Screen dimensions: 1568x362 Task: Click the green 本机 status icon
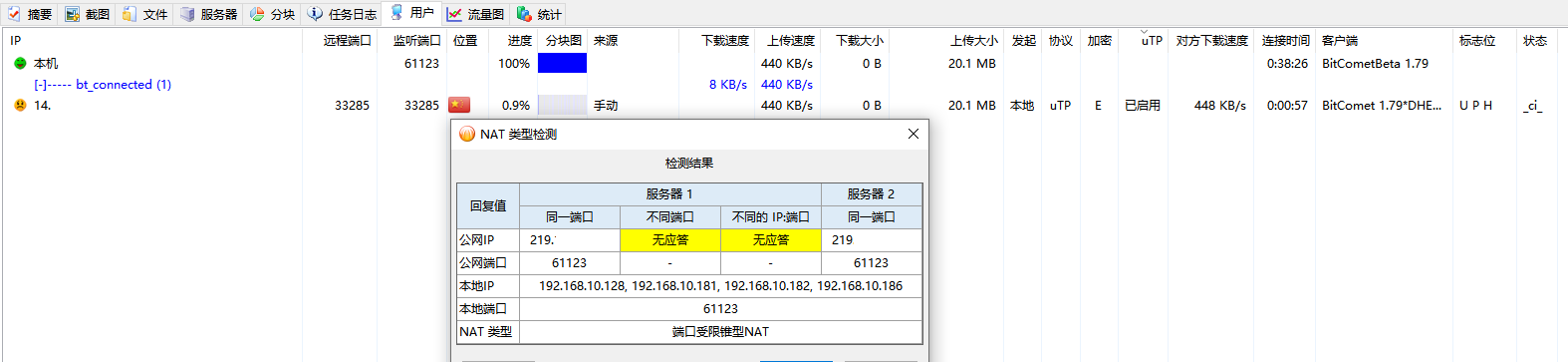[x=20, y=63]
